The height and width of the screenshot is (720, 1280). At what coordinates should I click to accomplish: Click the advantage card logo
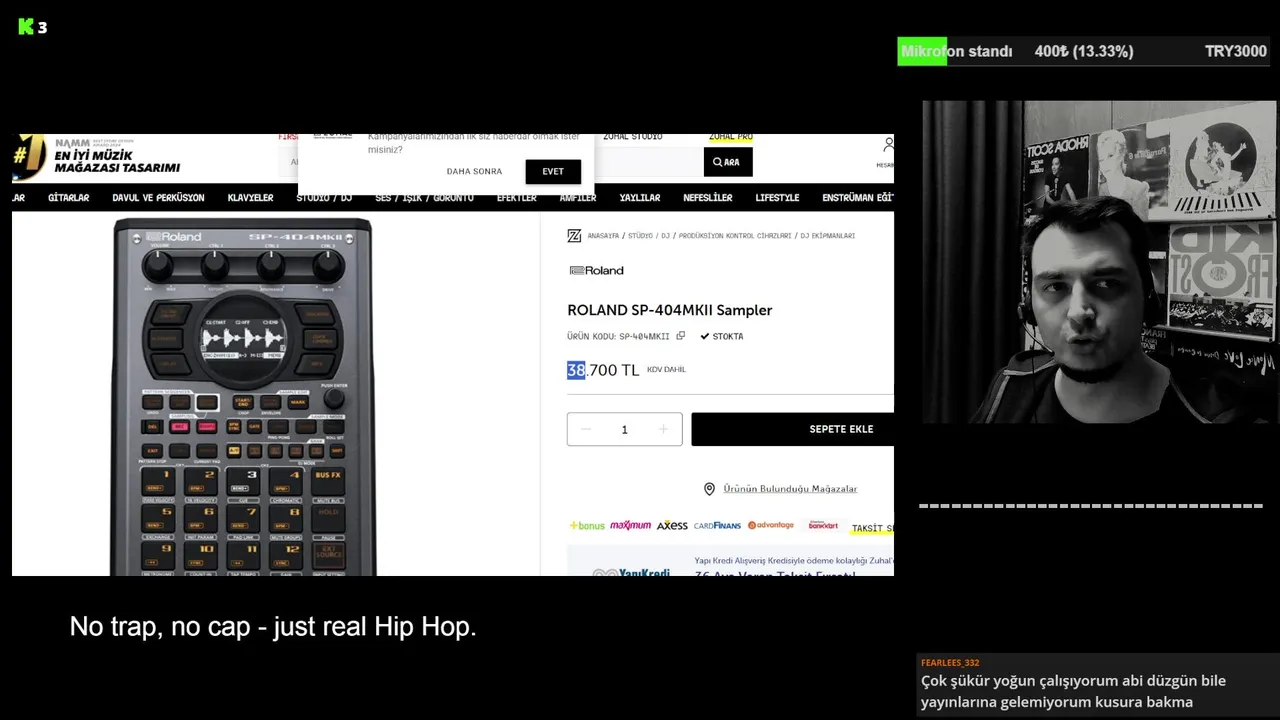pyautogui.click(x=771, y=525)
